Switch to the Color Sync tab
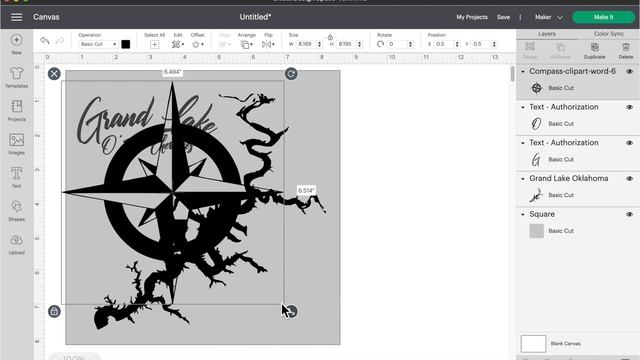The width and height of the screenshot is (640, 360). pyautogui.click(x=609, y=34)
